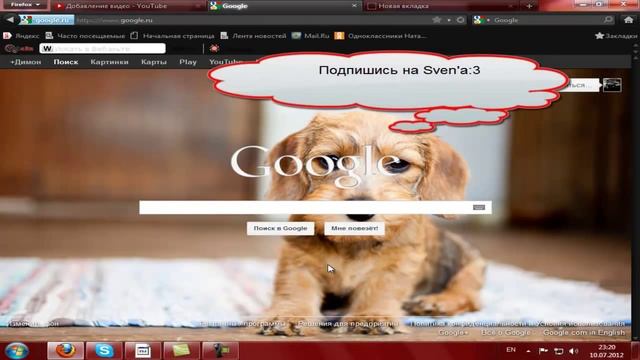Click the network tray icon
Viewport: 640px width, 360px height.
click(x=558, y=351)
